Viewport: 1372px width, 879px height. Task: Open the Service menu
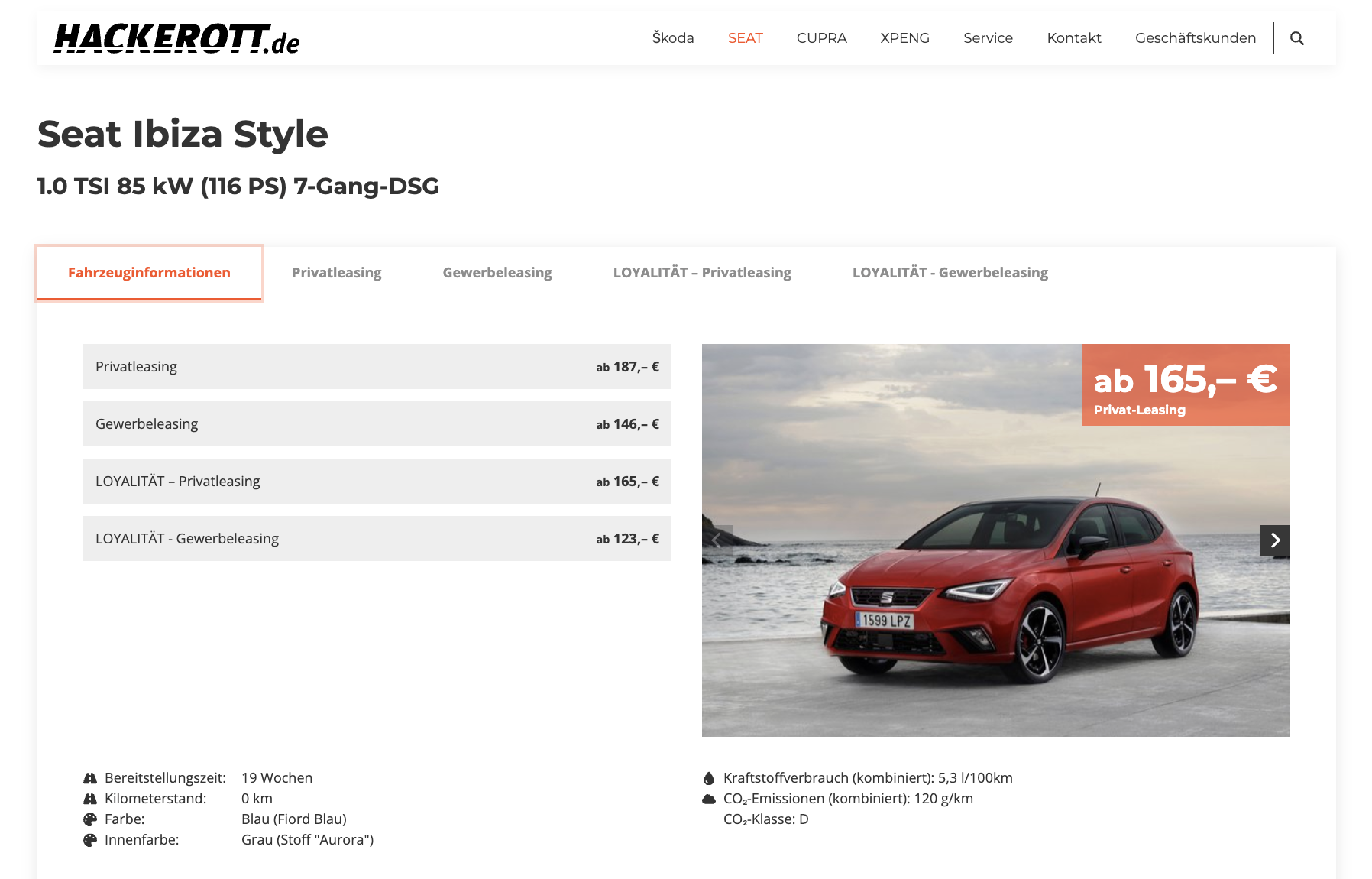988,38
